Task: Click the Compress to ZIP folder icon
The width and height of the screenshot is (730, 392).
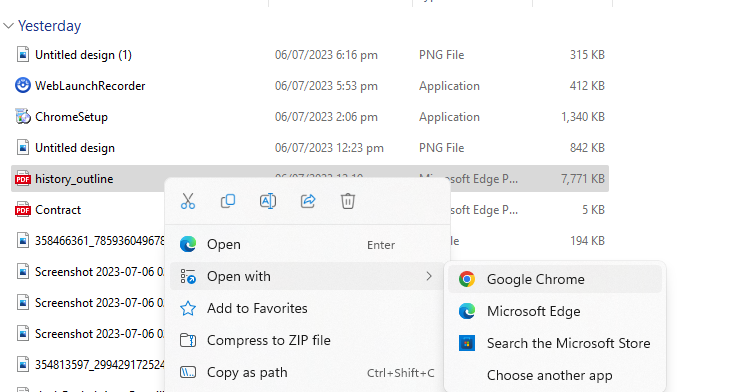Action: [x=188, y=340]
